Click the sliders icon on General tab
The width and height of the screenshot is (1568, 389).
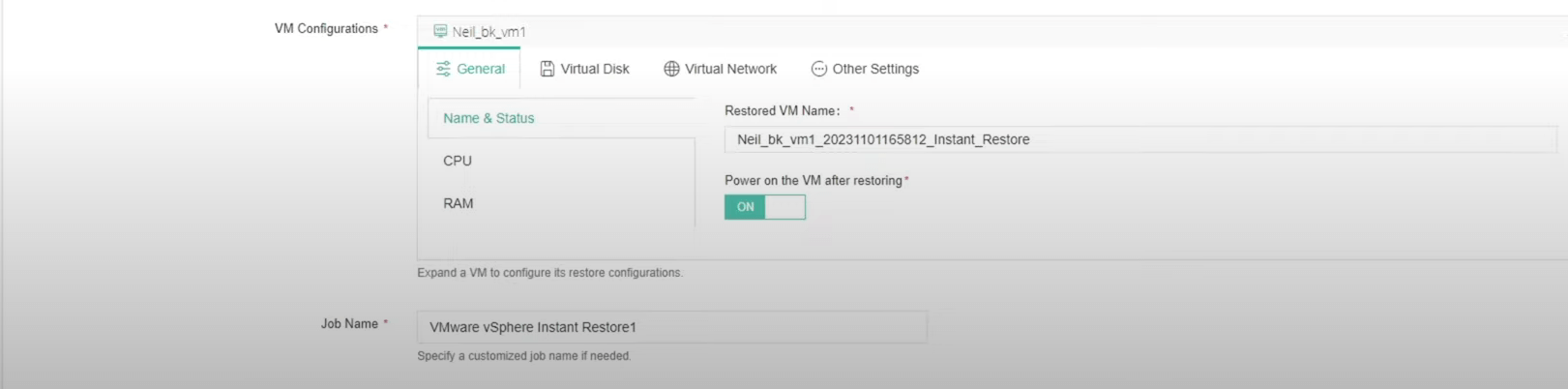tap(443, 69)
